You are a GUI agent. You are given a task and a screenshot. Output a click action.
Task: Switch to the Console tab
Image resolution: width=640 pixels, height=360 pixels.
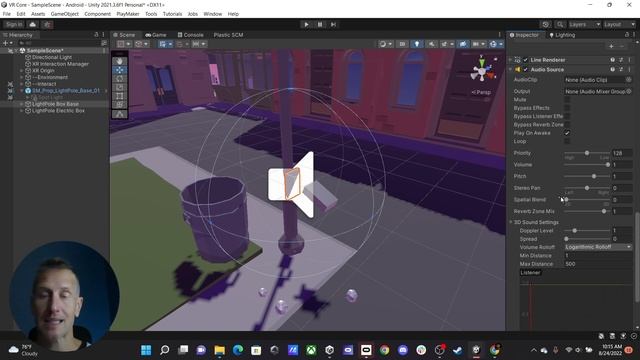click(x=191, y=35)
